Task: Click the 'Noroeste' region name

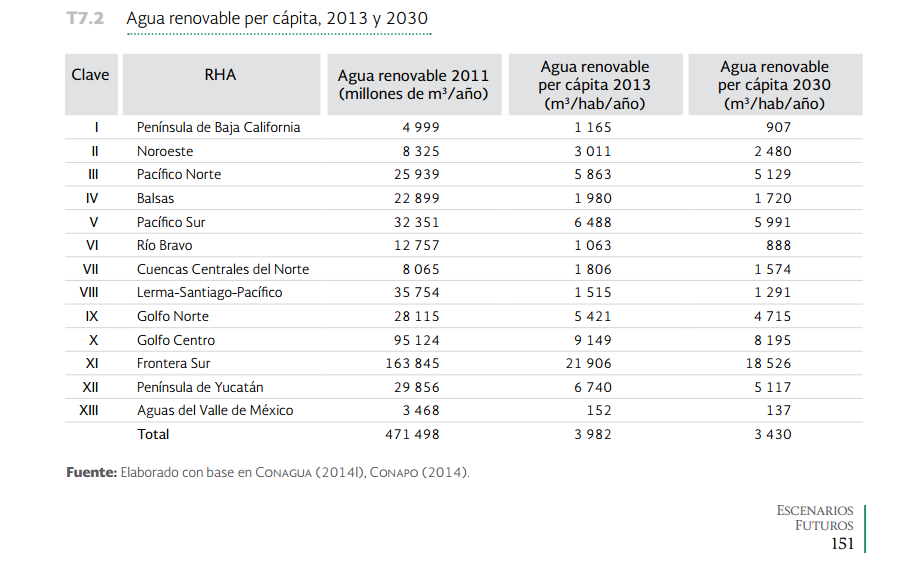Action: tap(165, 151)
